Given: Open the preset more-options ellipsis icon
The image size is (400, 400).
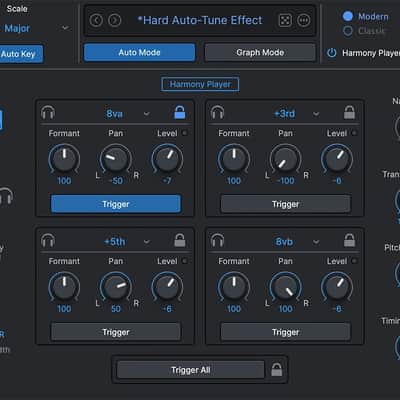Looking at the screenshot, I should [x=304, y=20].
